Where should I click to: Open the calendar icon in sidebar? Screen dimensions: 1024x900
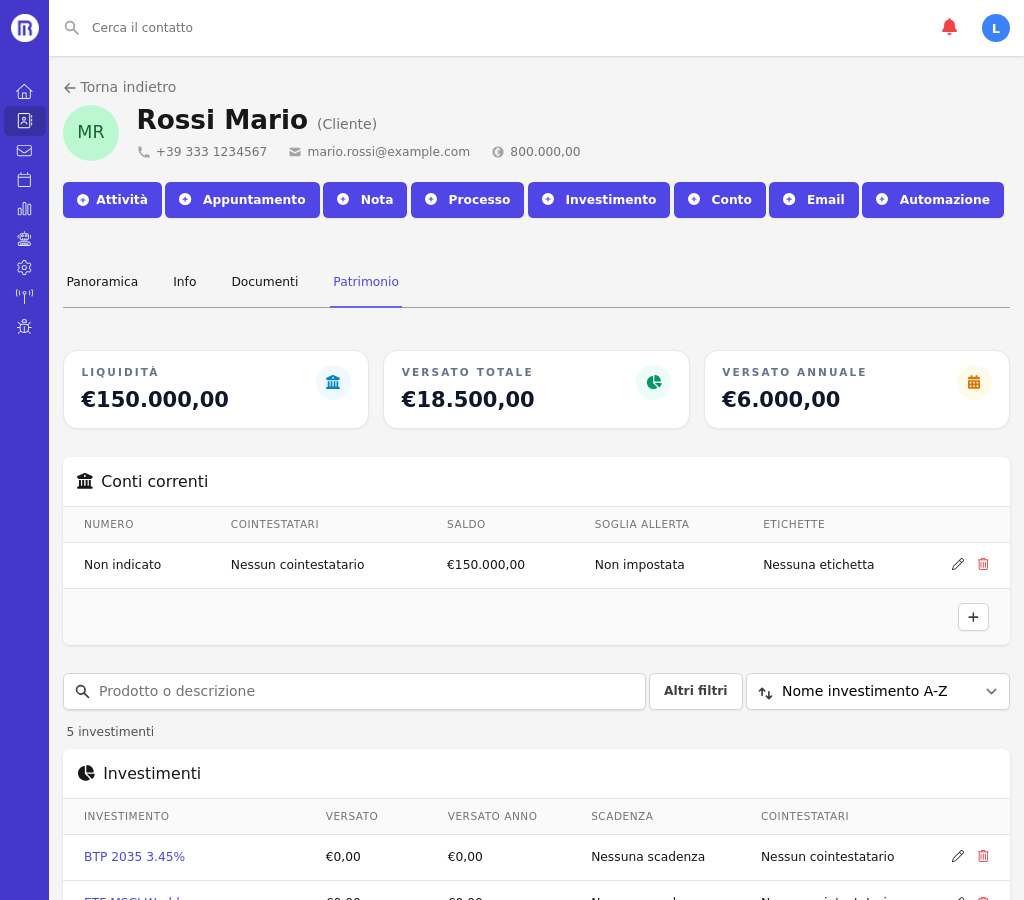(x=24, y=180)
